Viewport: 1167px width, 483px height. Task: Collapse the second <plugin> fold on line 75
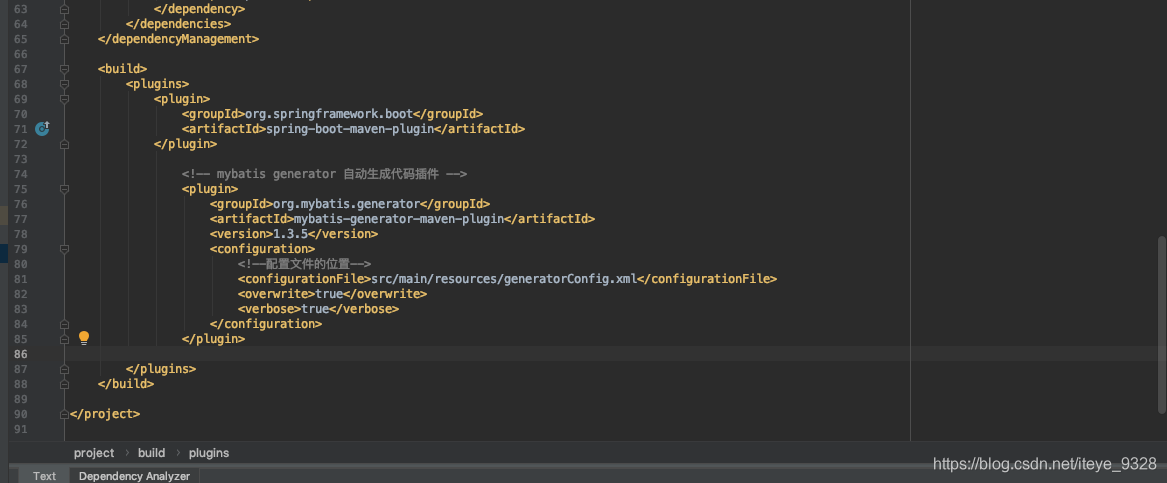pyautogui.click(x=65, y=188)
